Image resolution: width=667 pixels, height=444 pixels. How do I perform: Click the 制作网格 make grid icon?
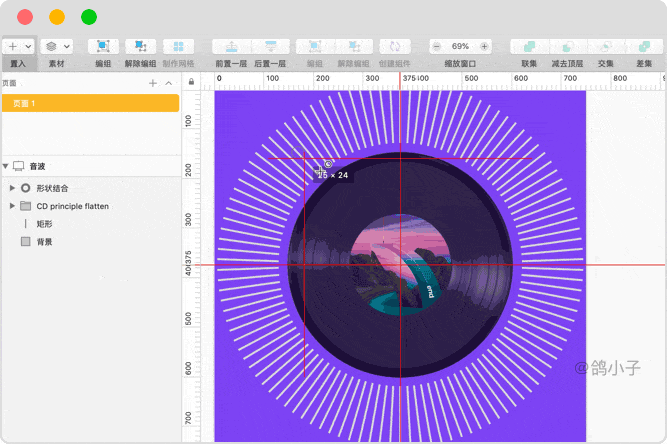(178, 46)
